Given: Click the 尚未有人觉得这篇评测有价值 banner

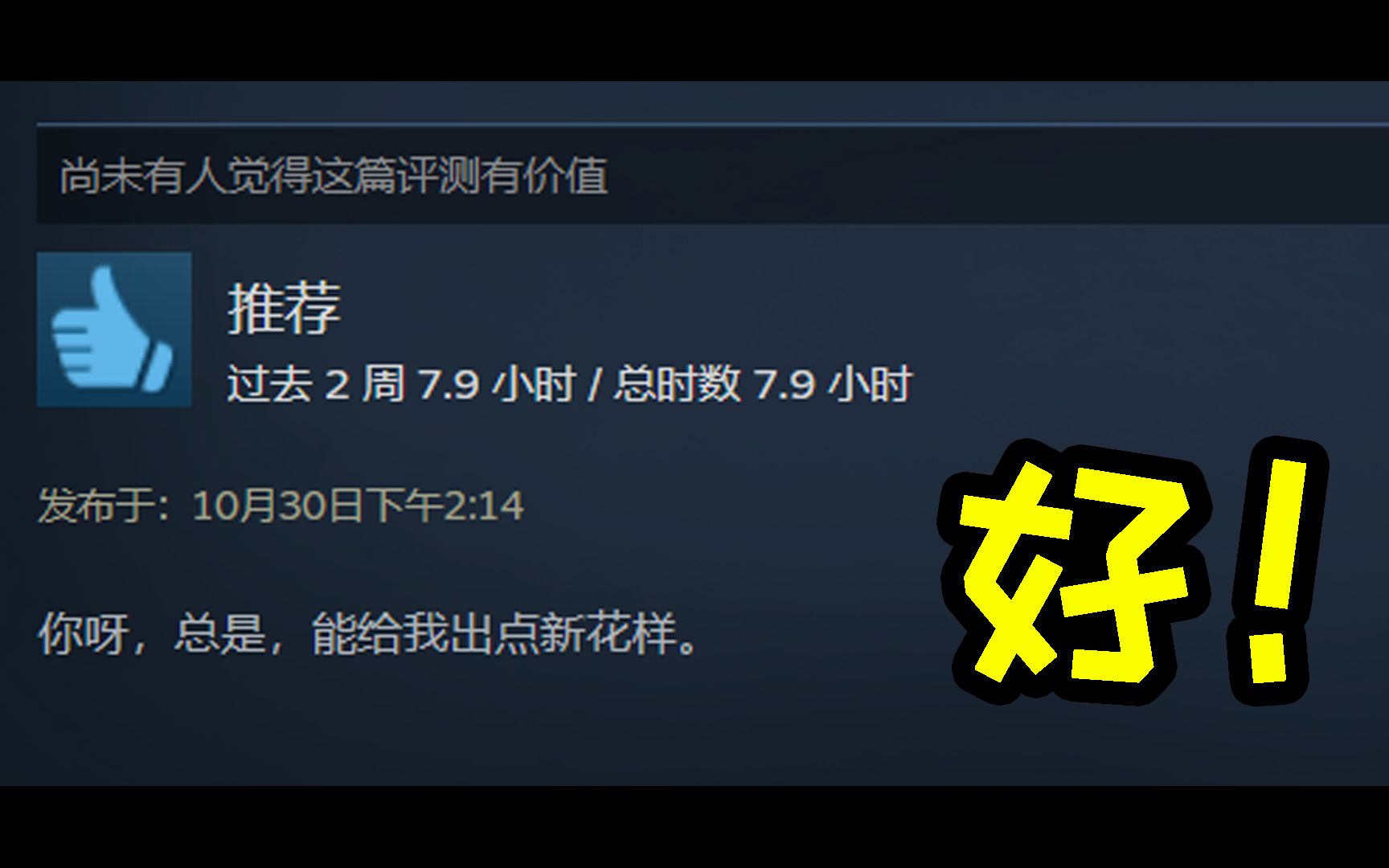Looking at the screenshot, I should (x=712, y=175).
